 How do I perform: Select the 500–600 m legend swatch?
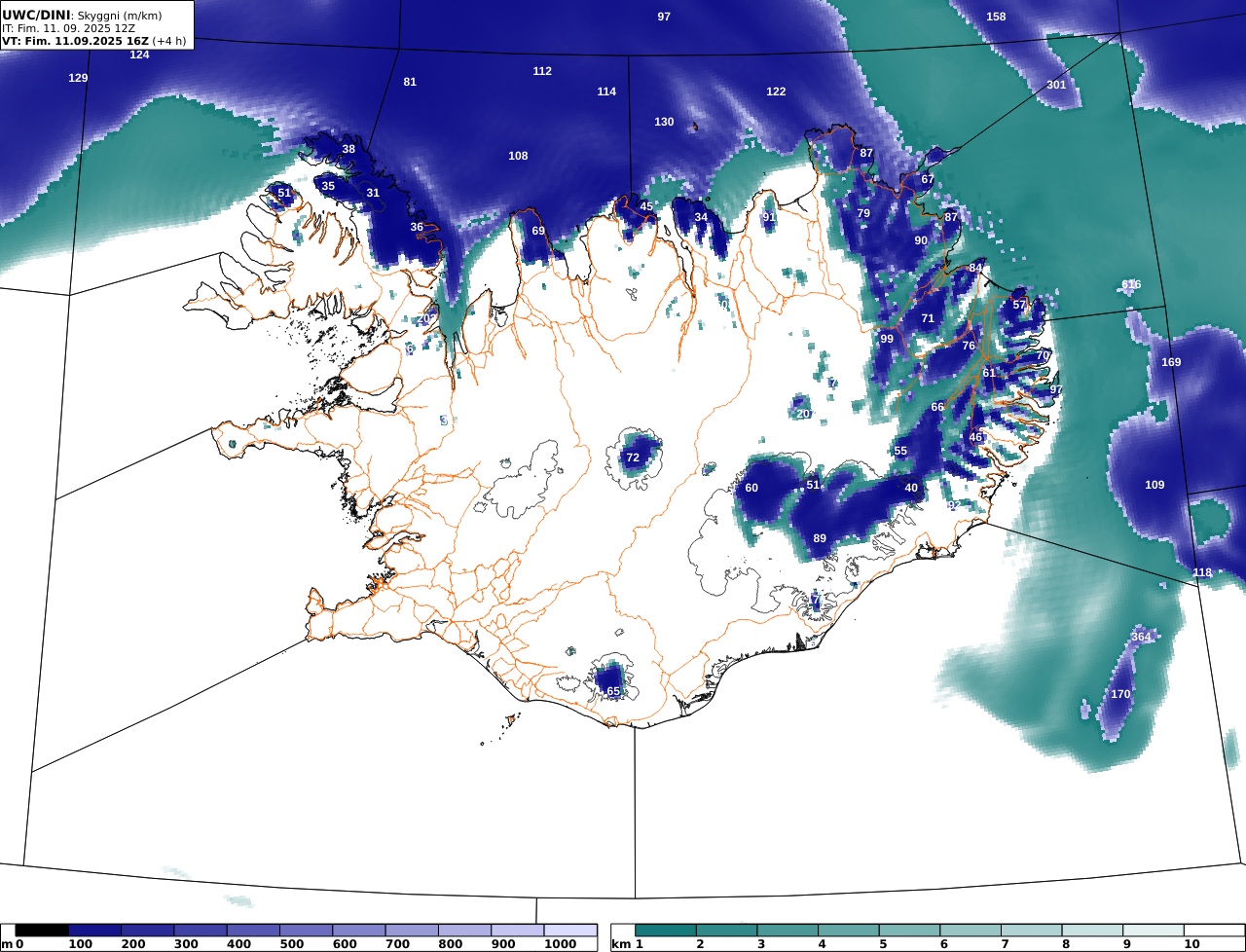[x=306, y=931]
